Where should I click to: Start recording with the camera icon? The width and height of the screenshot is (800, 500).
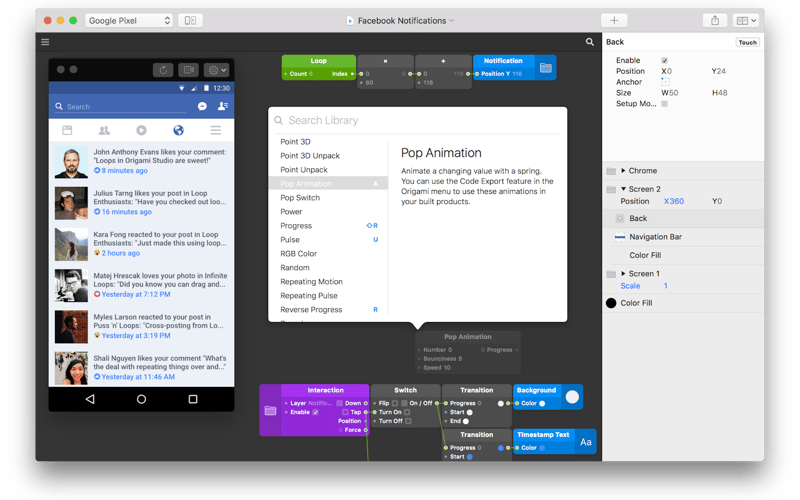[x=188, y=70]
